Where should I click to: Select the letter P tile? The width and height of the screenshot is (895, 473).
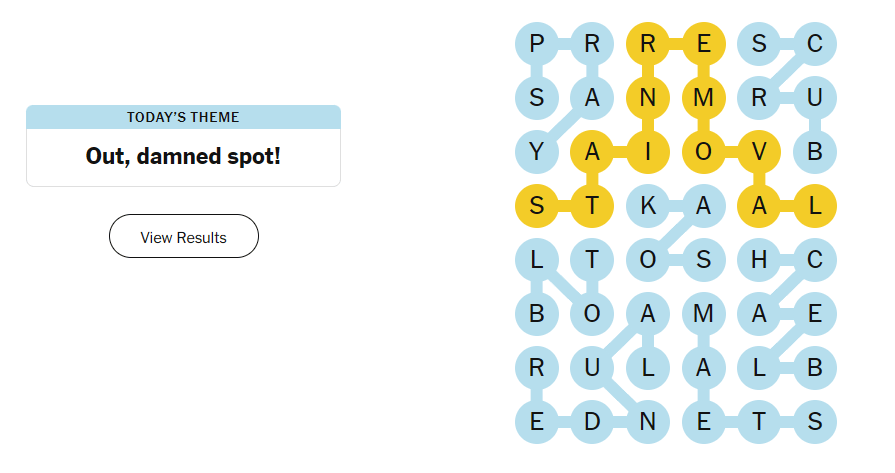point(536,44)
